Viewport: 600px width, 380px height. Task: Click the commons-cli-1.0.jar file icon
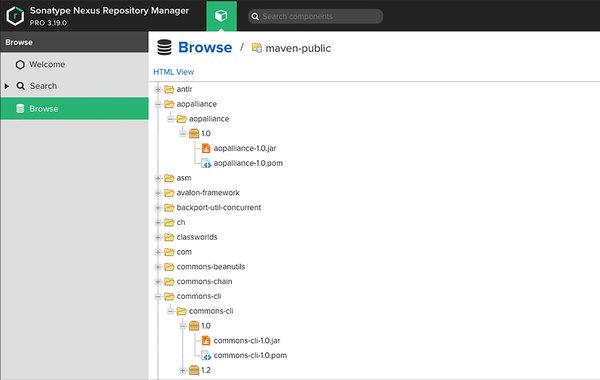(206, 341)
